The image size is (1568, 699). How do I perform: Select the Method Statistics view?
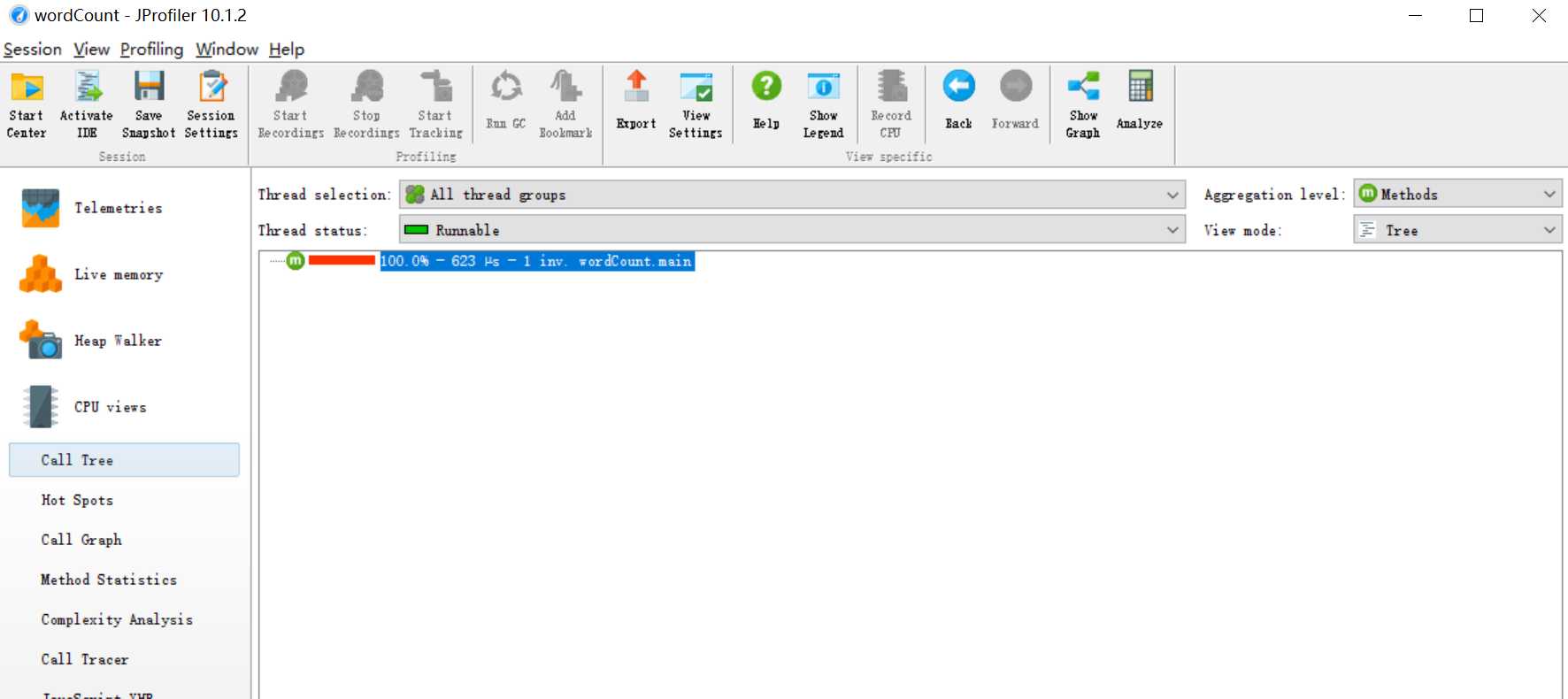point(109,580)
